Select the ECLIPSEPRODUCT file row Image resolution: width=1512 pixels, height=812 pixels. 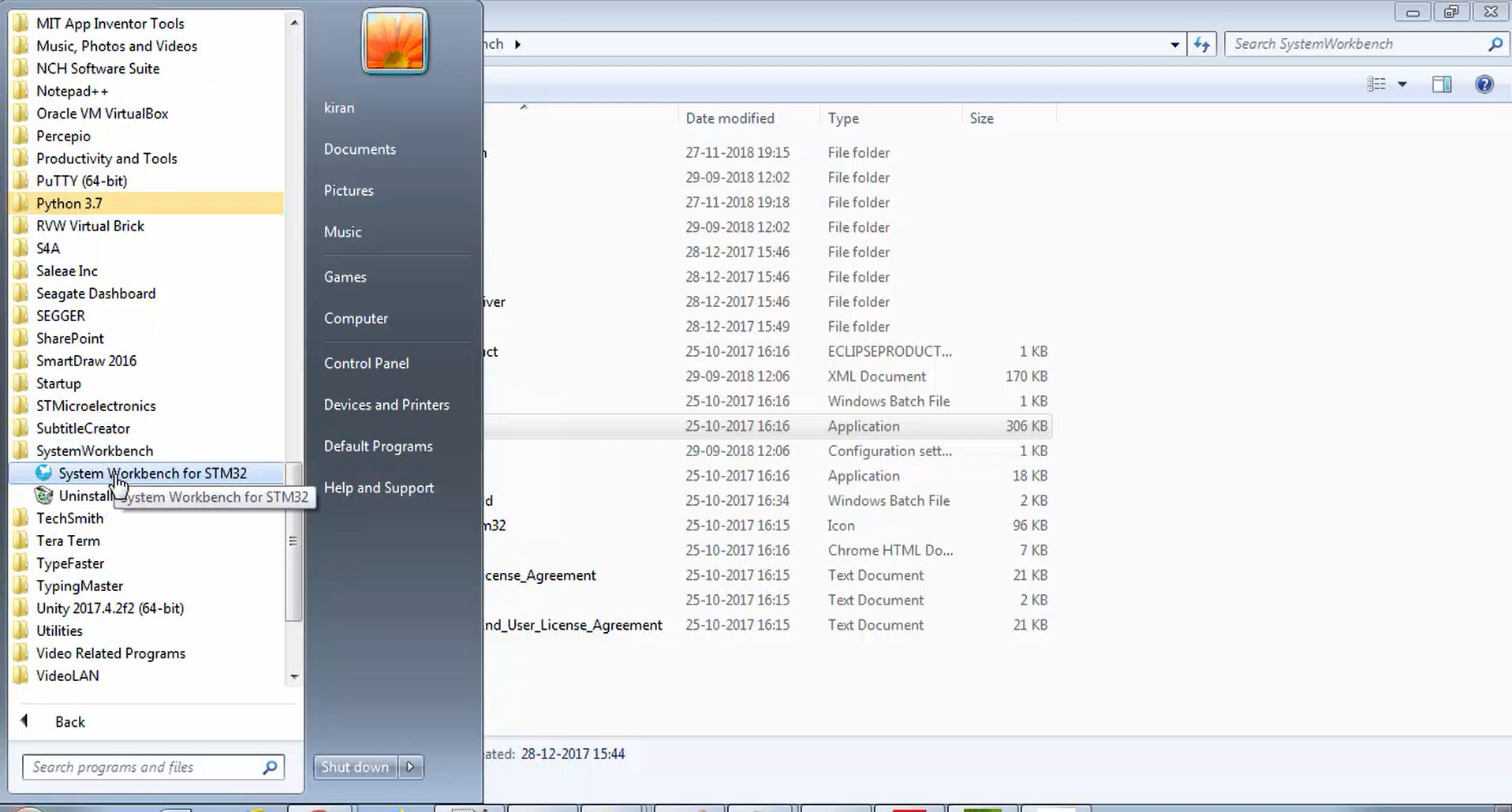click(x=768, y=351)
